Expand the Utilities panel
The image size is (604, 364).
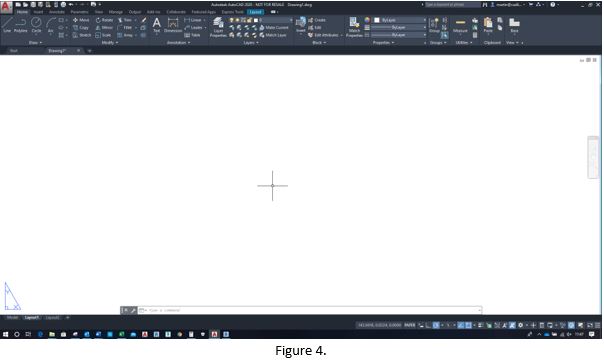(464, 43)
